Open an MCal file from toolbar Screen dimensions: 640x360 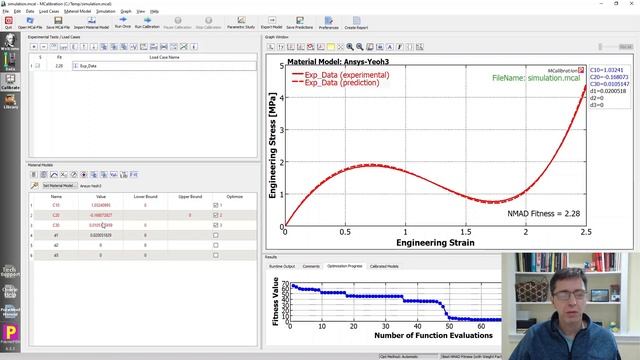point(30,22)
